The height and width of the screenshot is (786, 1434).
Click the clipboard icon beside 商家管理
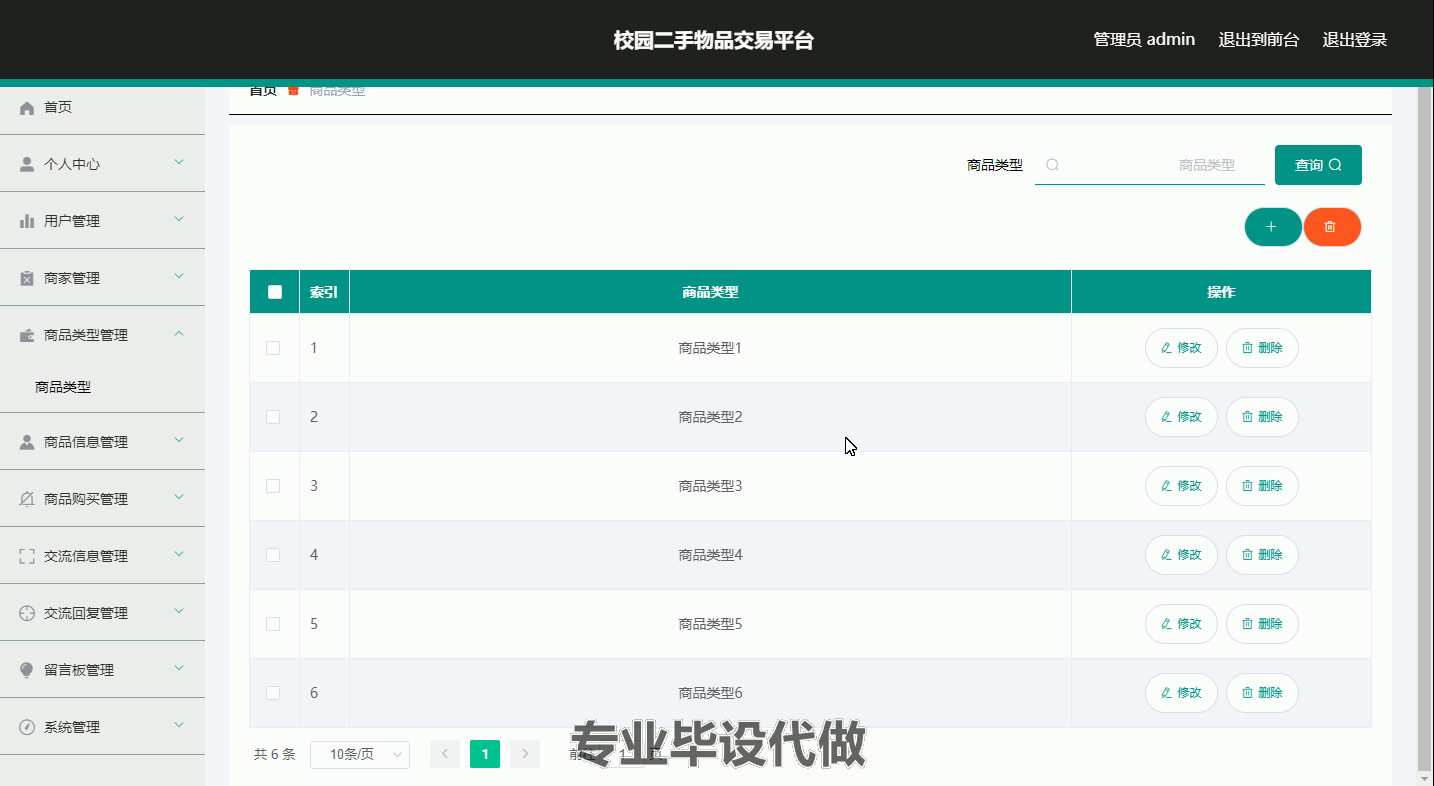tap(27, 278)
